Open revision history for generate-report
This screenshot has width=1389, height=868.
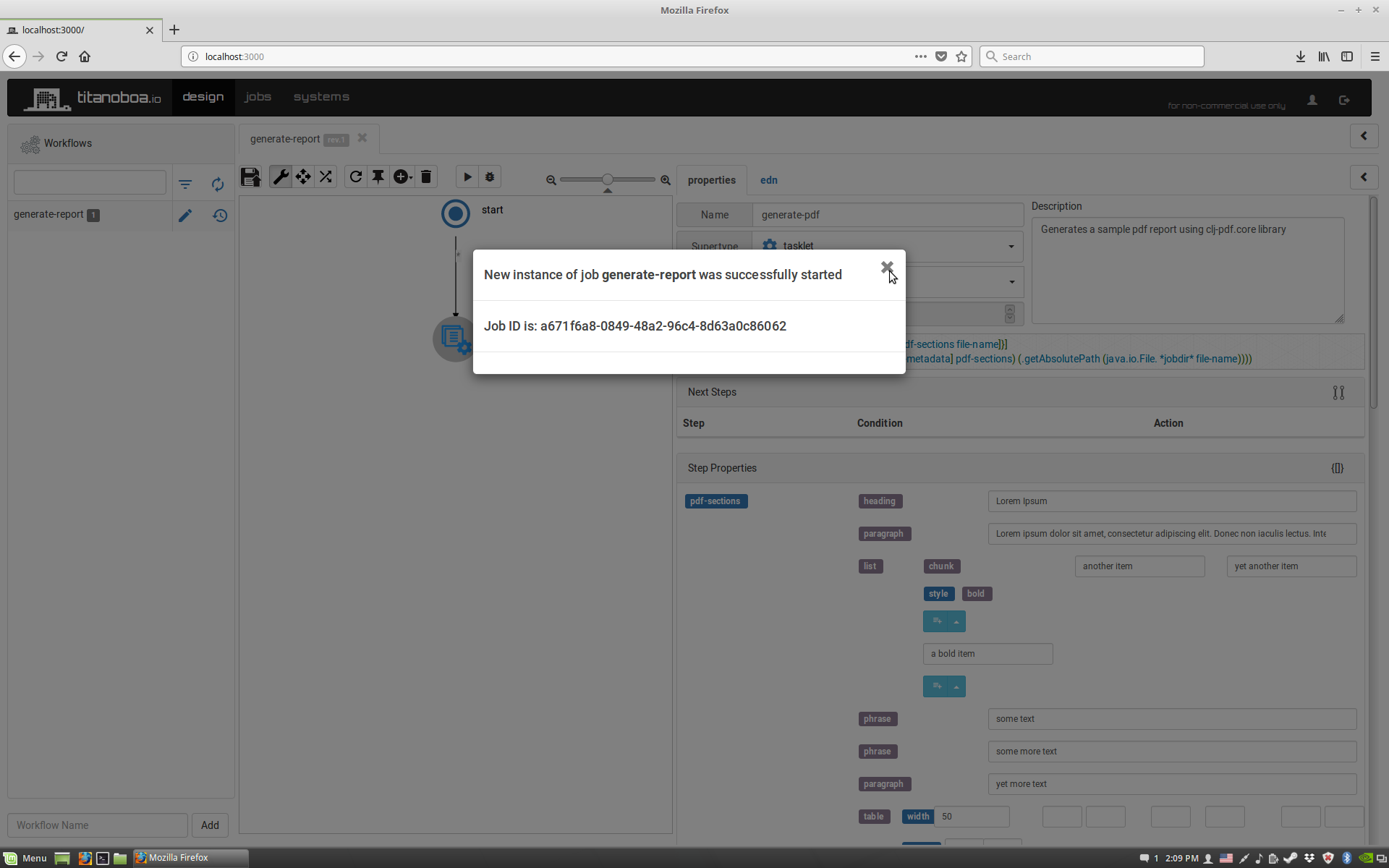(220, 216)
